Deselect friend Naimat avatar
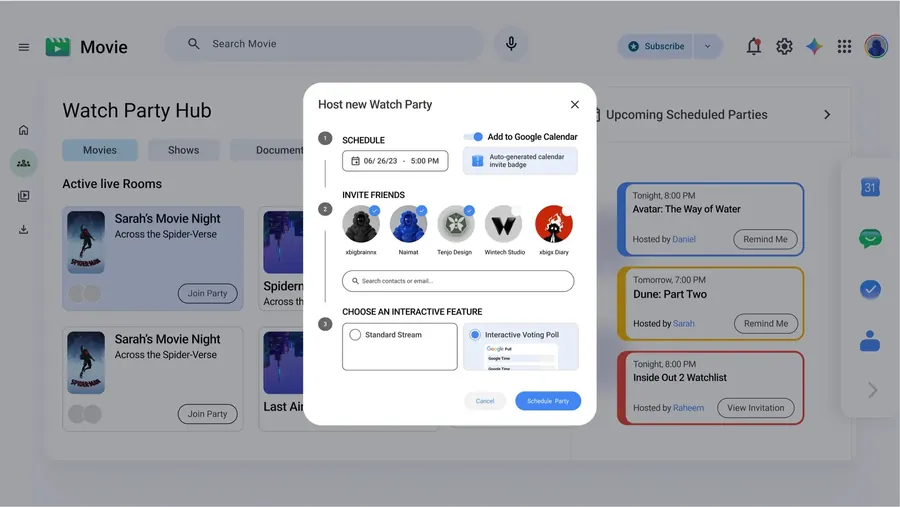The image size is (900, 507). click(408, 224)
